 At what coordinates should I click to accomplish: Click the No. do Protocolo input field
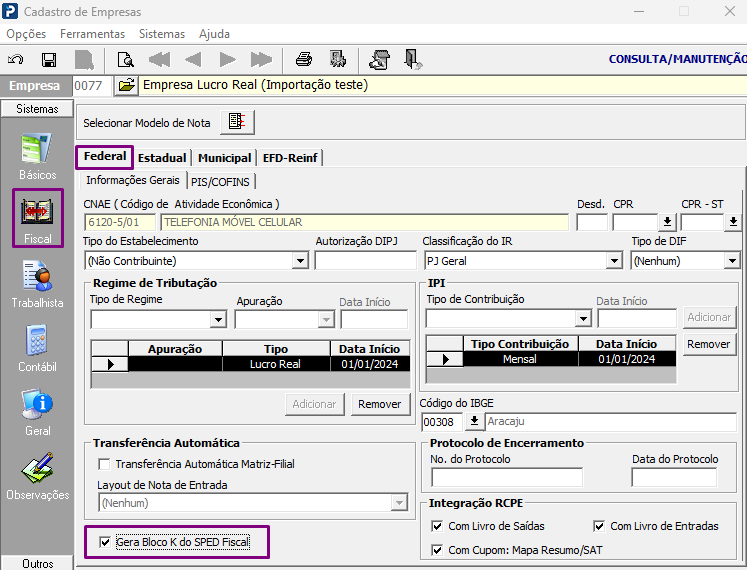tap(507, 477)
